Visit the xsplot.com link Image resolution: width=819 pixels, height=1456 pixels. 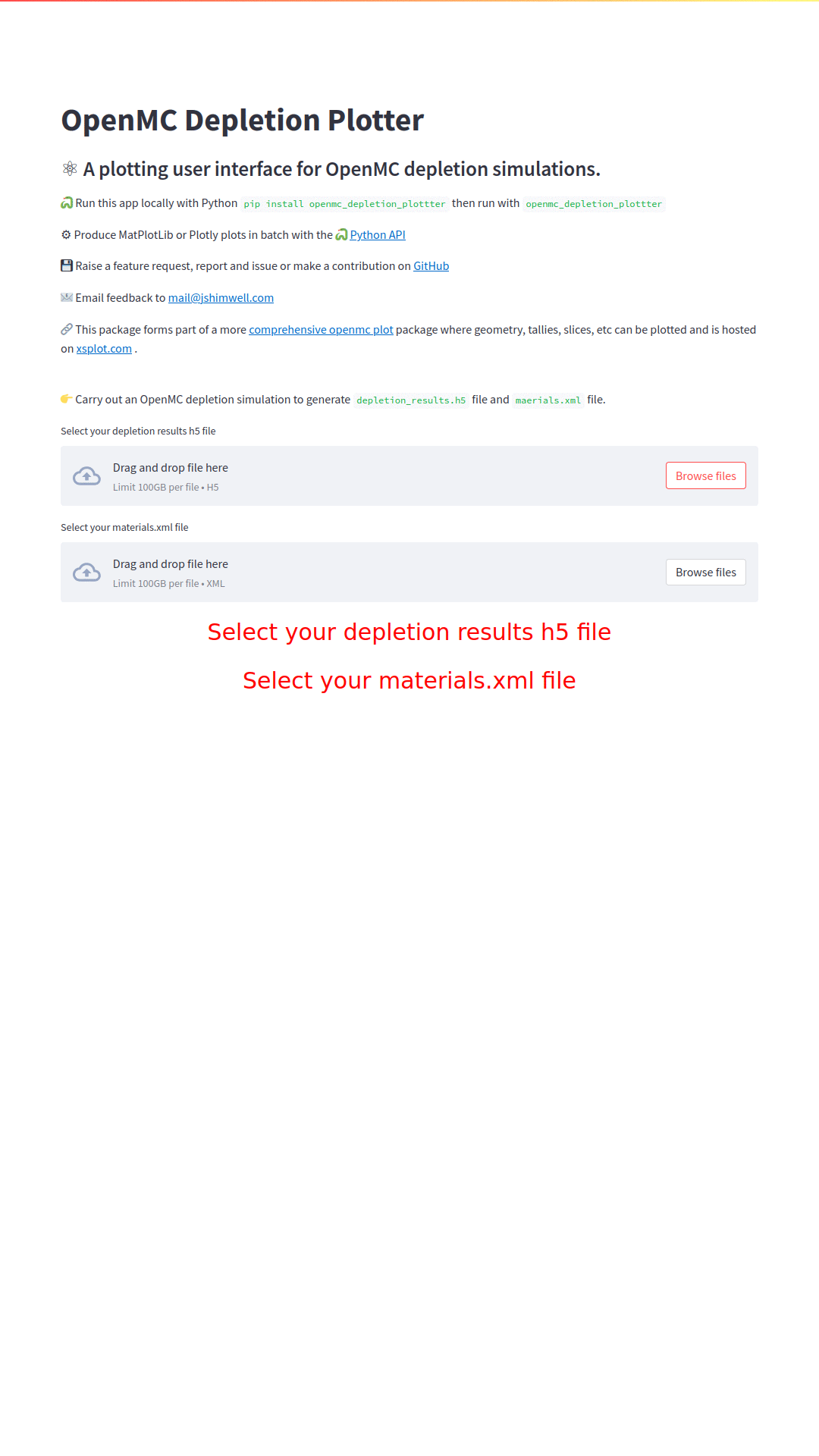[104, 349]
